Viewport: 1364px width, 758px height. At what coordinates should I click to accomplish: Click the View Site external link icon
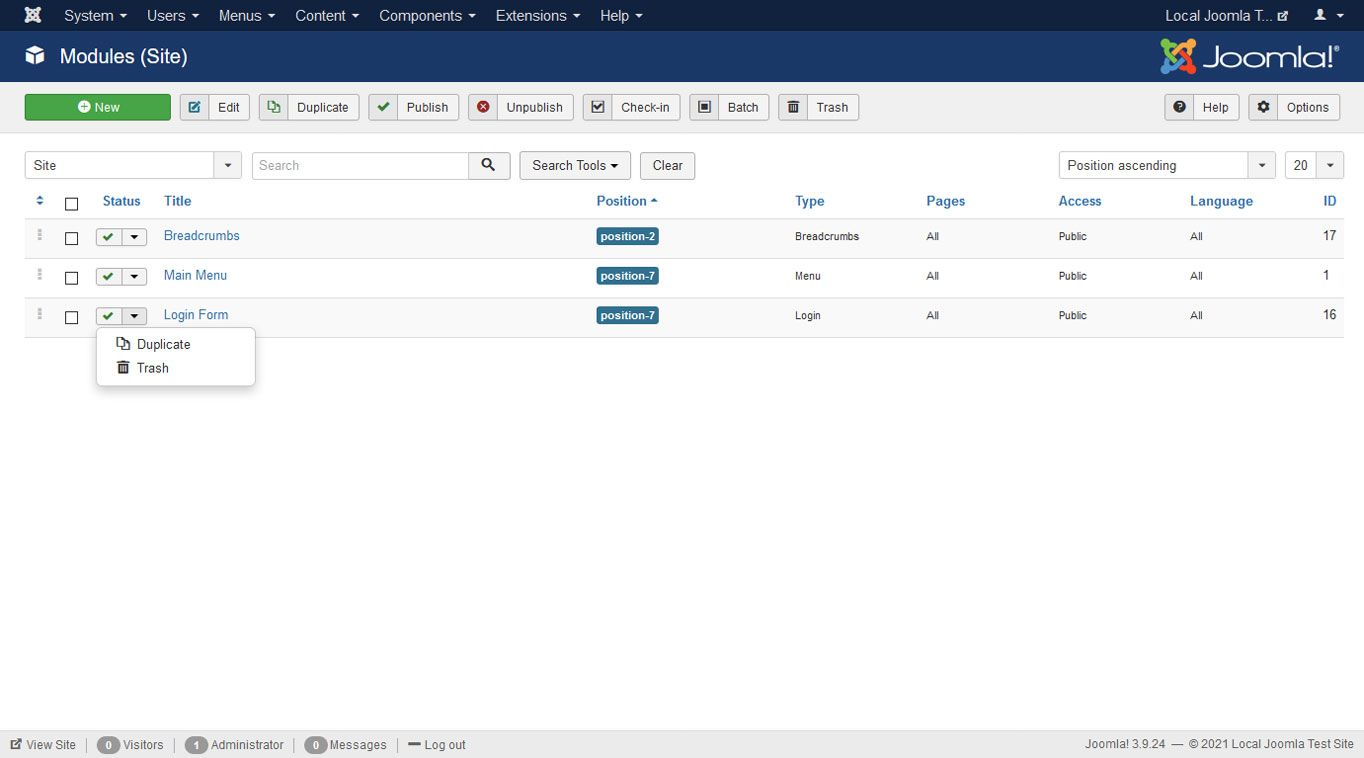click(x=16, y=745)
